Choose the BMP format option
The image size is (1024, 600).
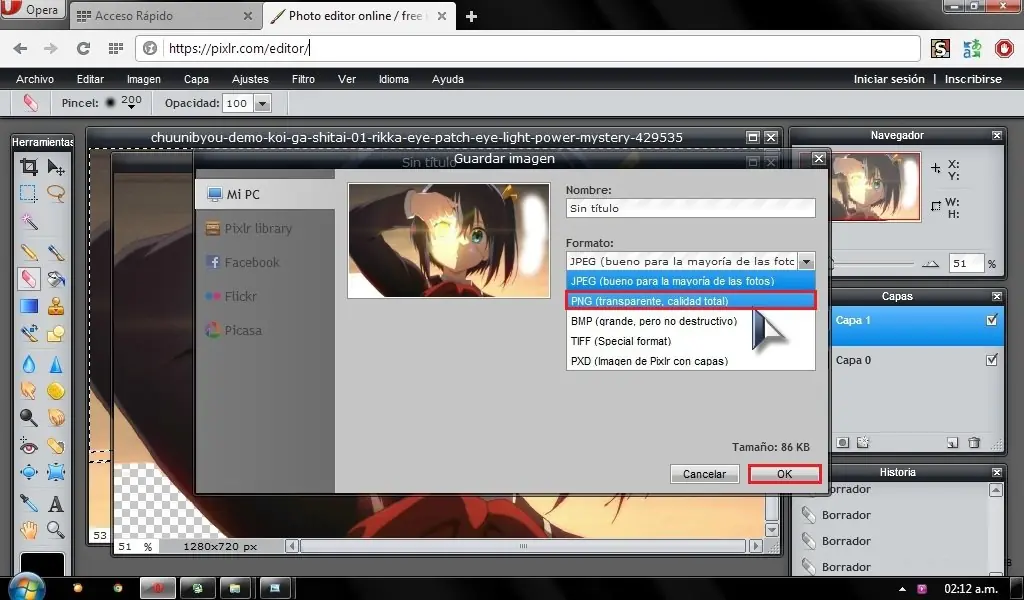pyautogui.click(x=690, y=321)
